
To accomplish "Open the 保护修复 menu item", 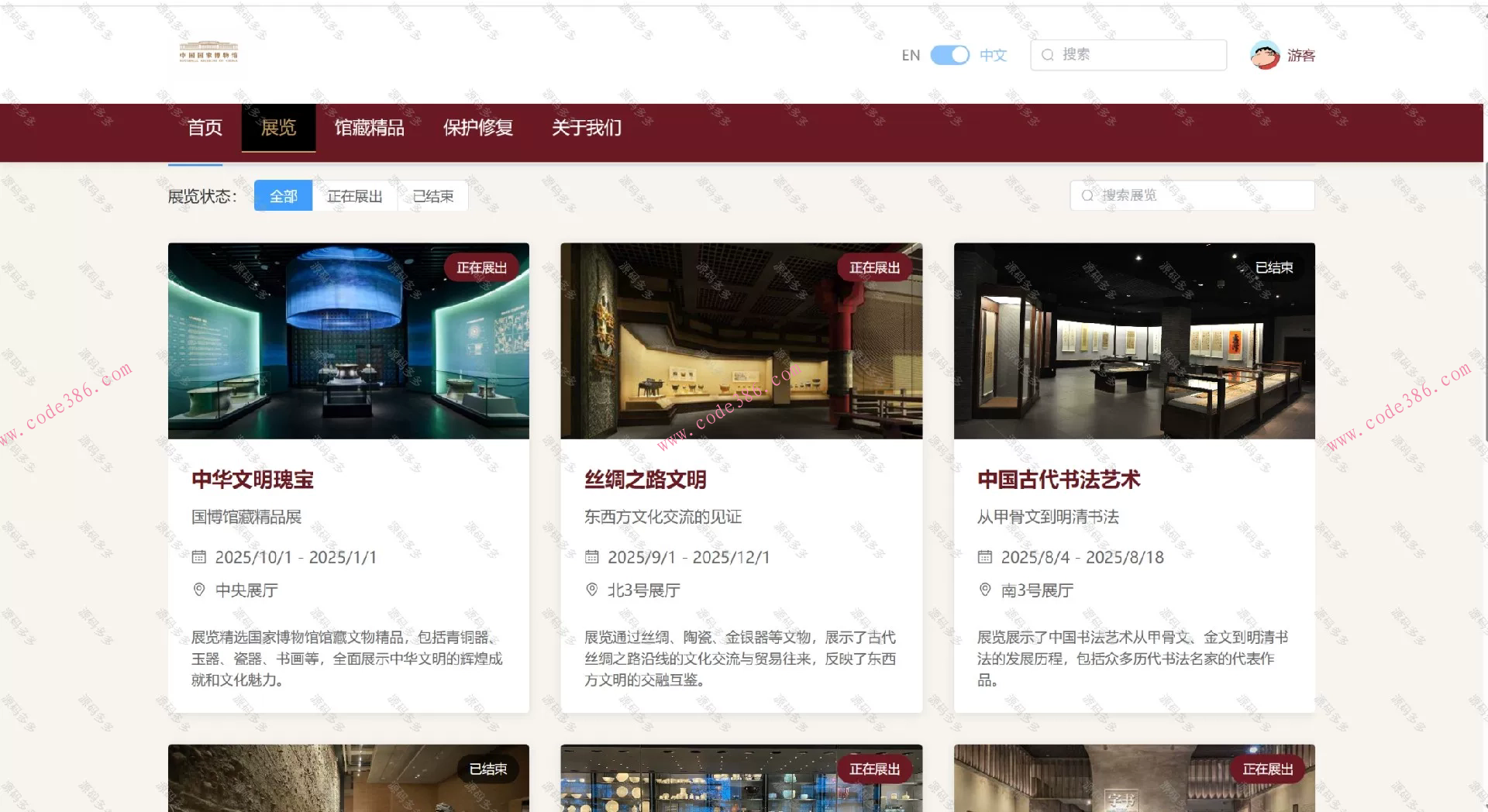I will (477, 128).
